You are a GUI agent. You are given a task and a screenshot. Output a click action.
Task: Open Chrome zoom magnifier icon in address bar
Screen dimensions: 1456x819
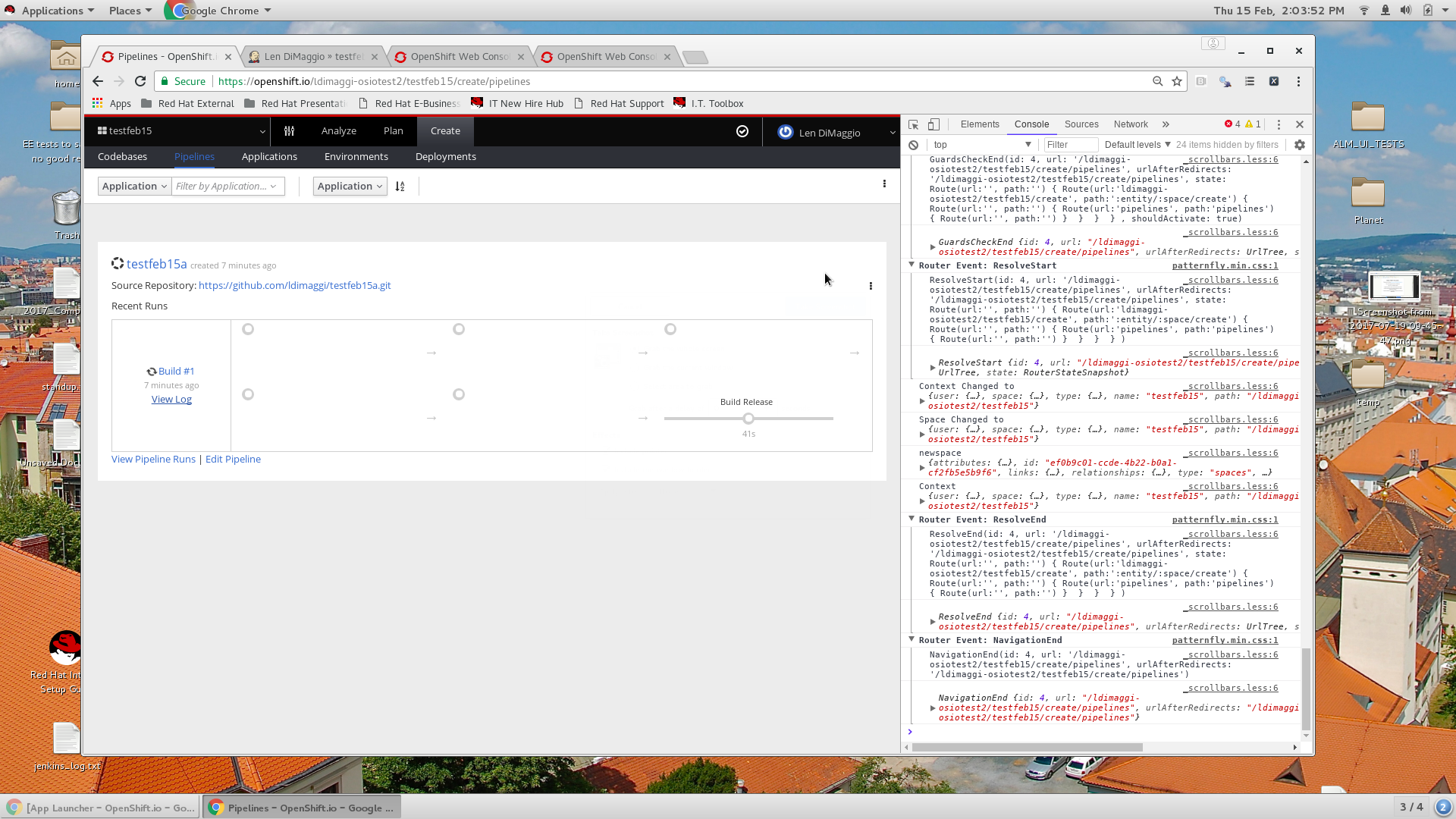coord(1157,81)
